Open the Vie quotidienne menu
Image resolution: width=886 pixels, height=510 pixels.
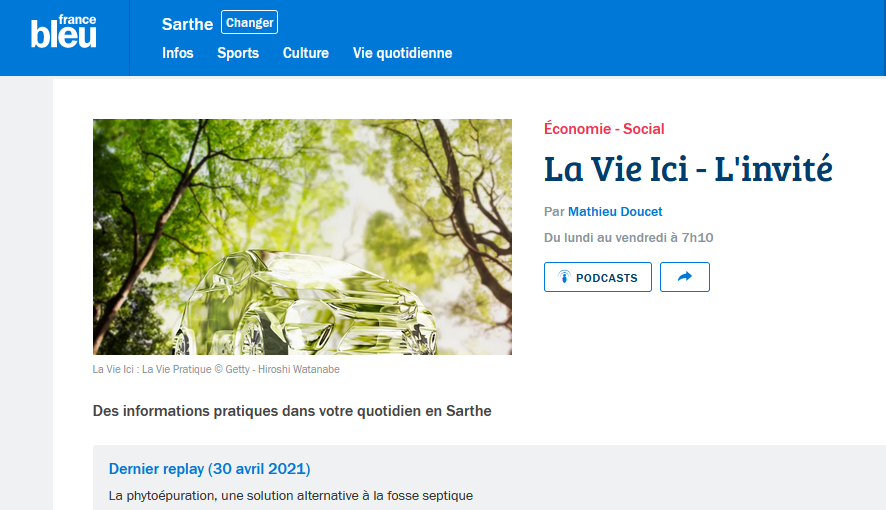point(402,53)
